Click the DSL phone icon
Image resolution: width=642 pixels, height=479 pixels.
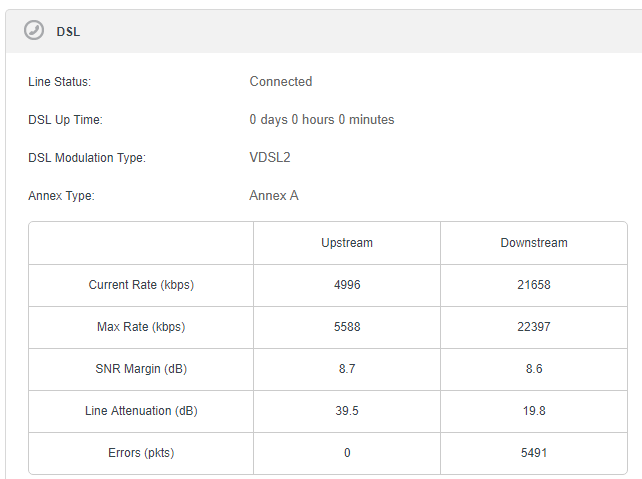click(x=34, y=30)
